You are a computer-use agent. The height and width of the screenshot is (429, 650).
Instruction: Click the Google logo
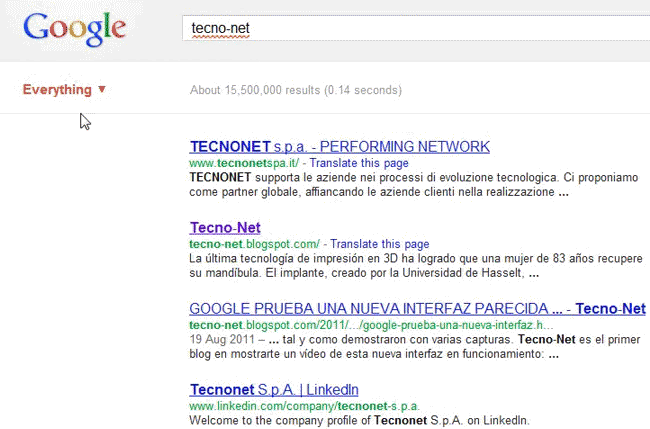[x=75, y=28]
